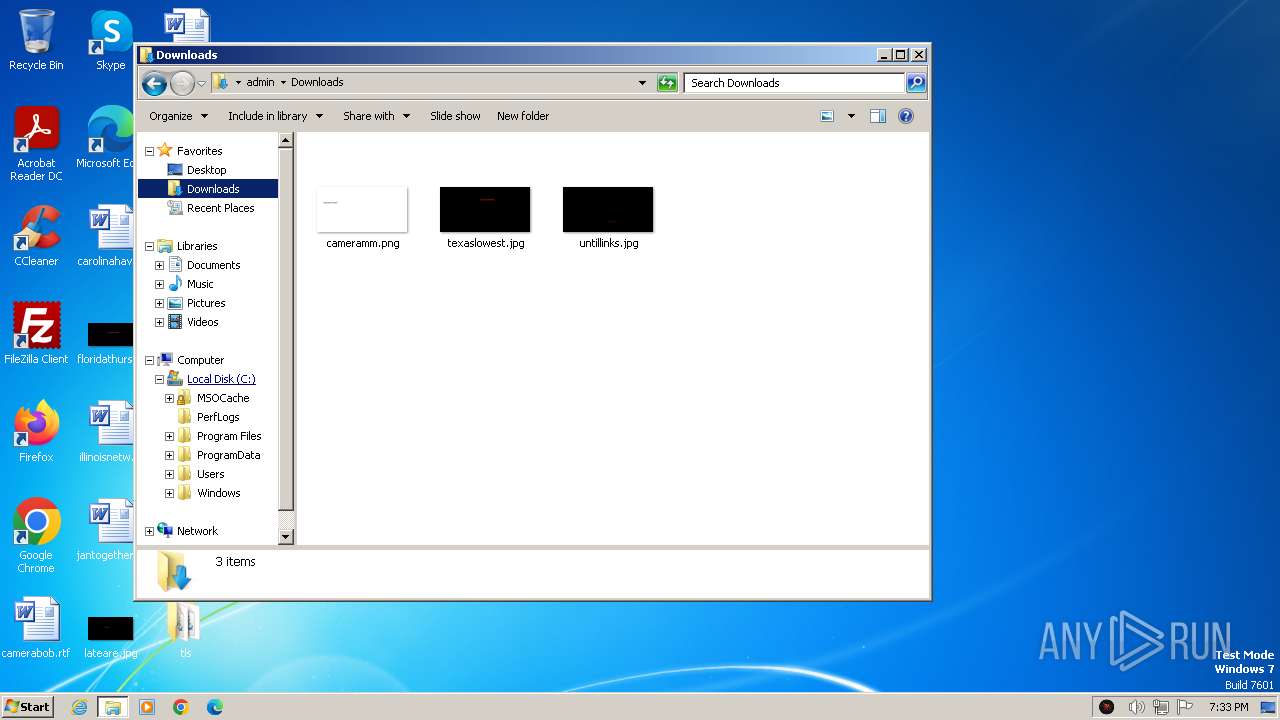Open Microsoft Edge from the taskbar
The image size is (1280, 720).
[x=214, y=707]
